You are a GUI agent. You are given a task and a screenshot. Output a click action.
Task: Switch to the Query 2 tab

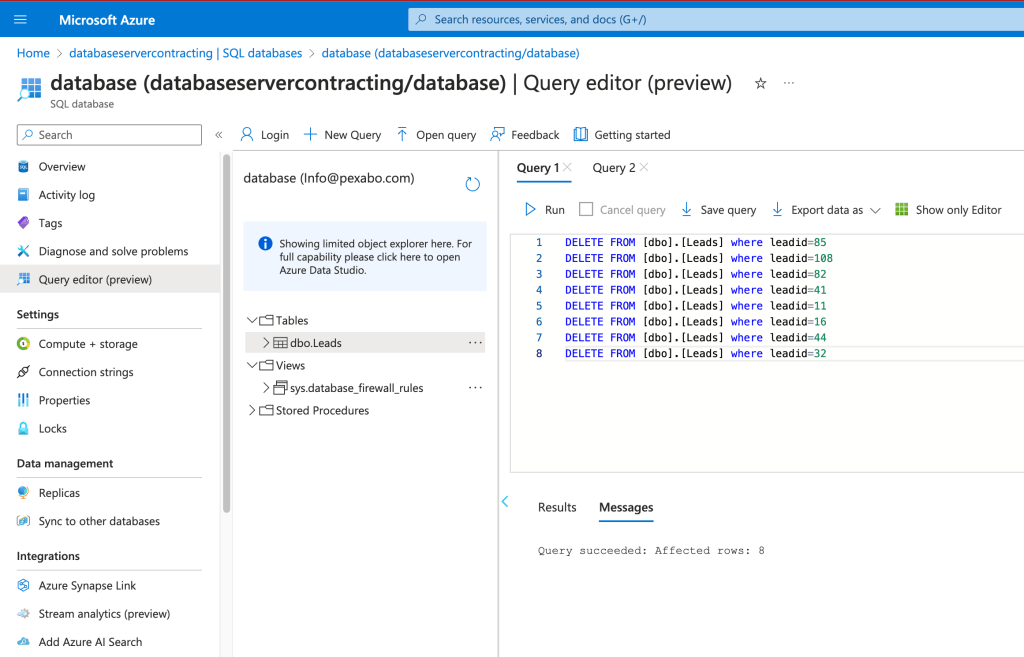(x=613, y=168)
